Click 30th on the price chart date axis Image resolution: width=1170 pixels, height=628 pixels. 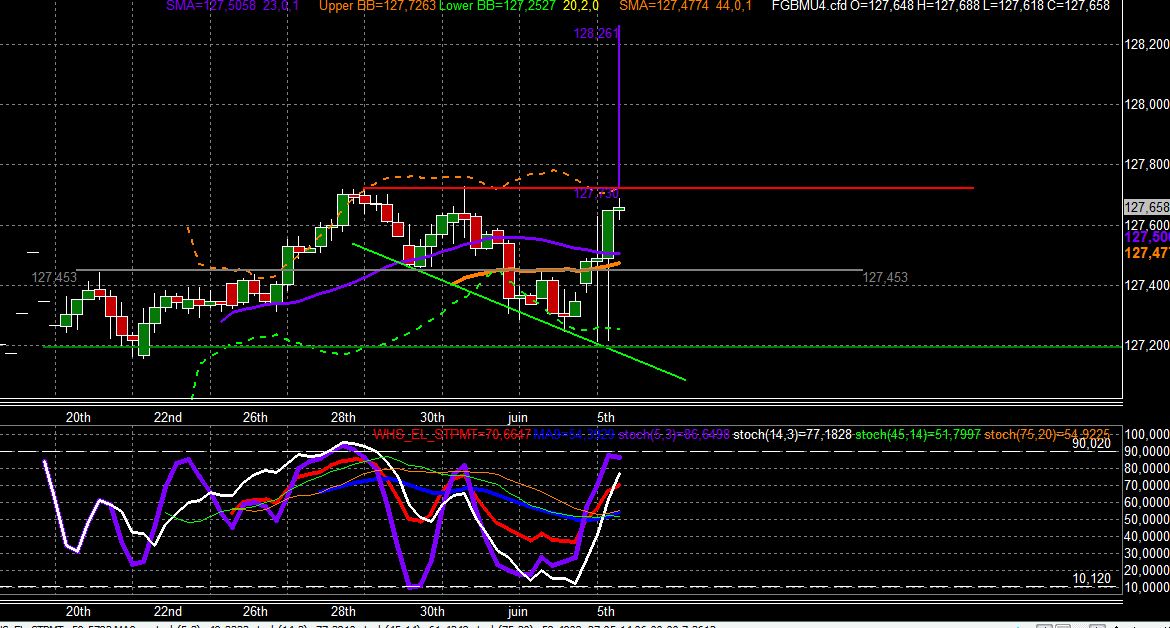pos(432,417)
